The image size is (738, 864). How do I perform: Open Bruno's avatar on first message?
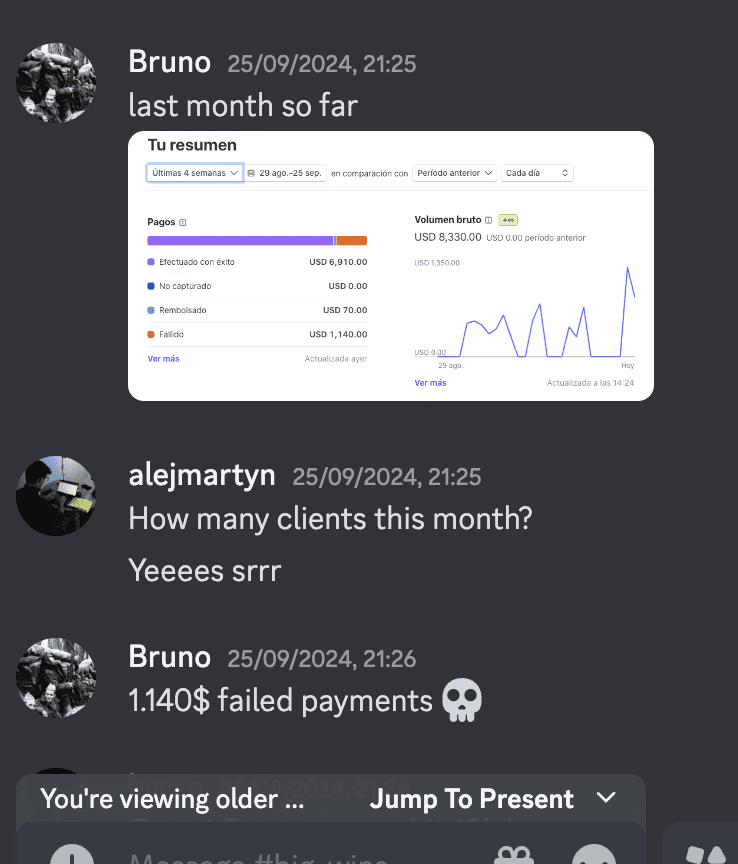56,83
